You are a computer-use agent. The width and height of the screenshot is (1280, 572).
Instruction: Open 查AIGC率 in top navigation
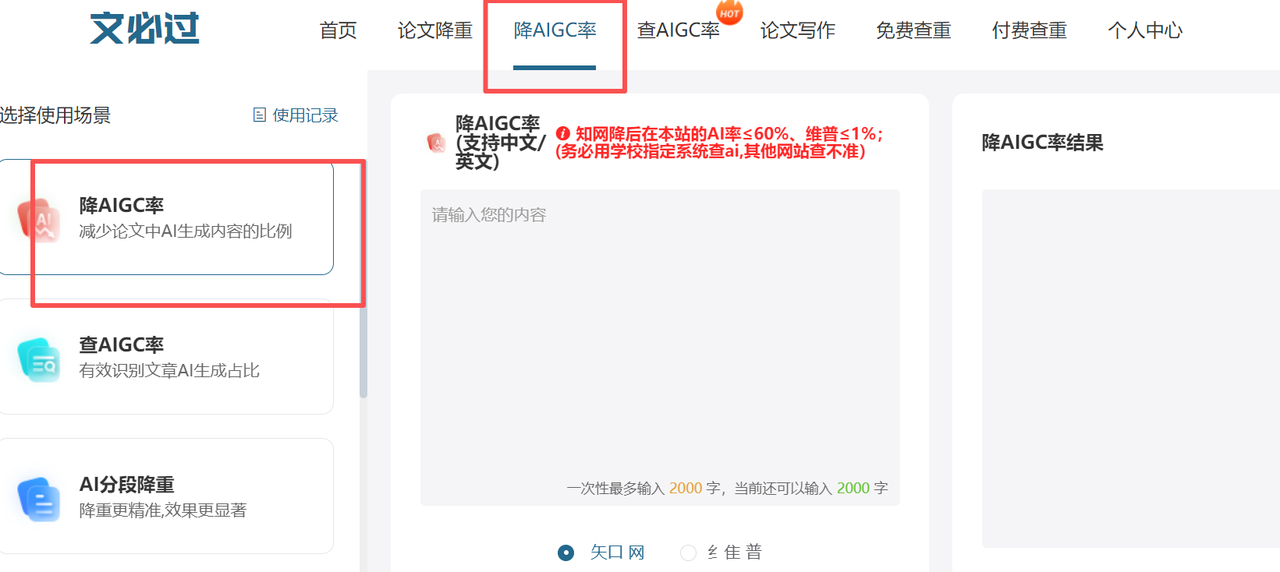tap(678, 31)
